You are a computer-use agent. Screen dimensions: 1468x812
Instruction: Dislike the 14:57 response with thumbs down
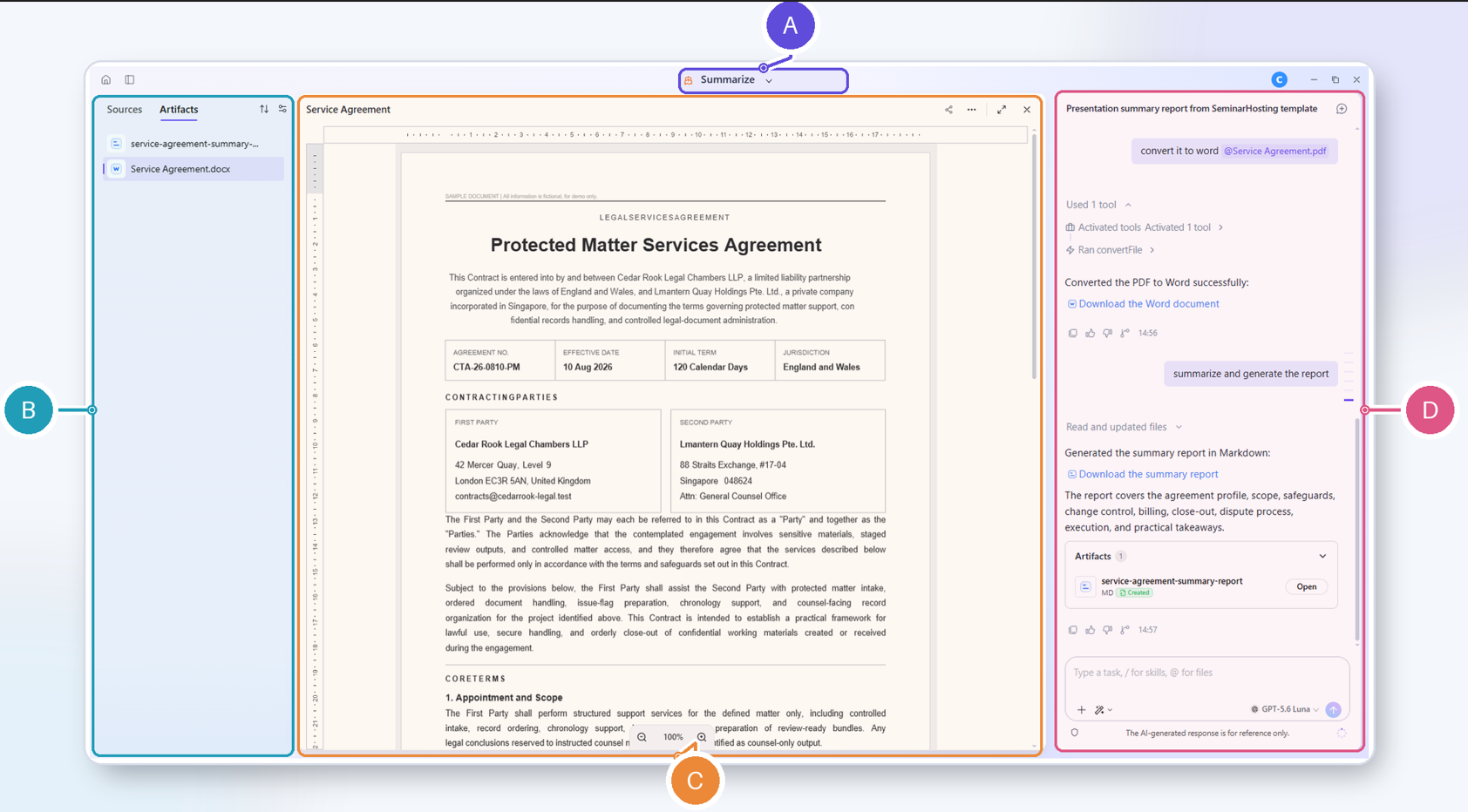(x=1107, y=630)
